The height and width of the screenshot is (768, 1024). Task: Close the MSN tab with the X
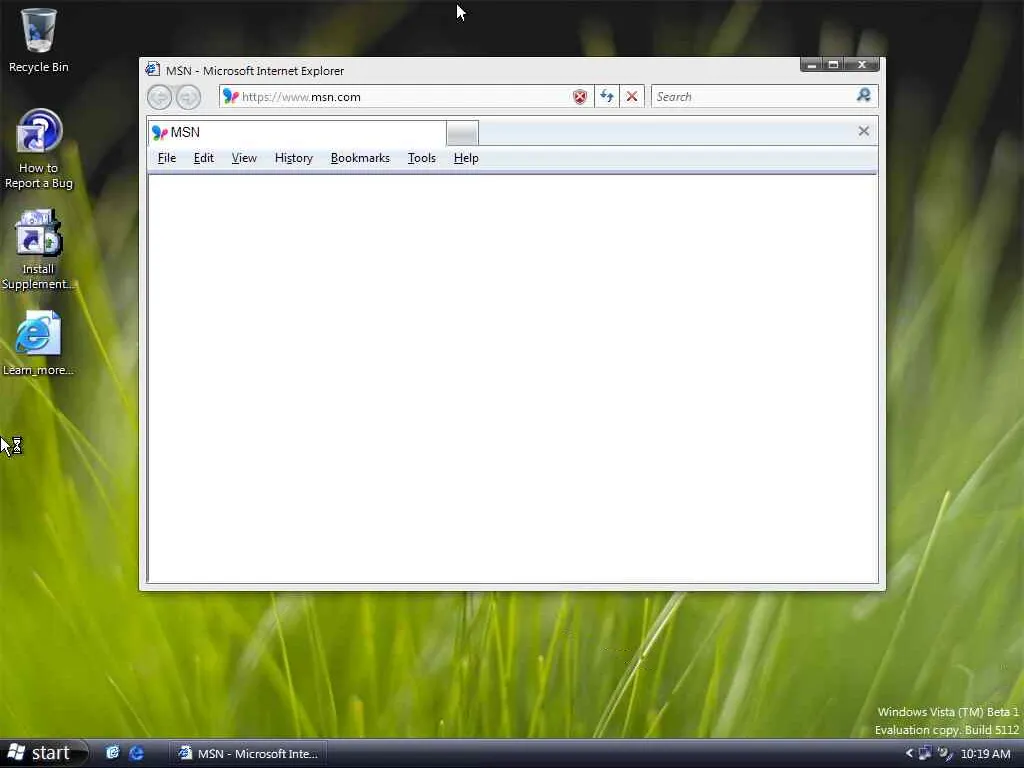(x=863, y=131)
